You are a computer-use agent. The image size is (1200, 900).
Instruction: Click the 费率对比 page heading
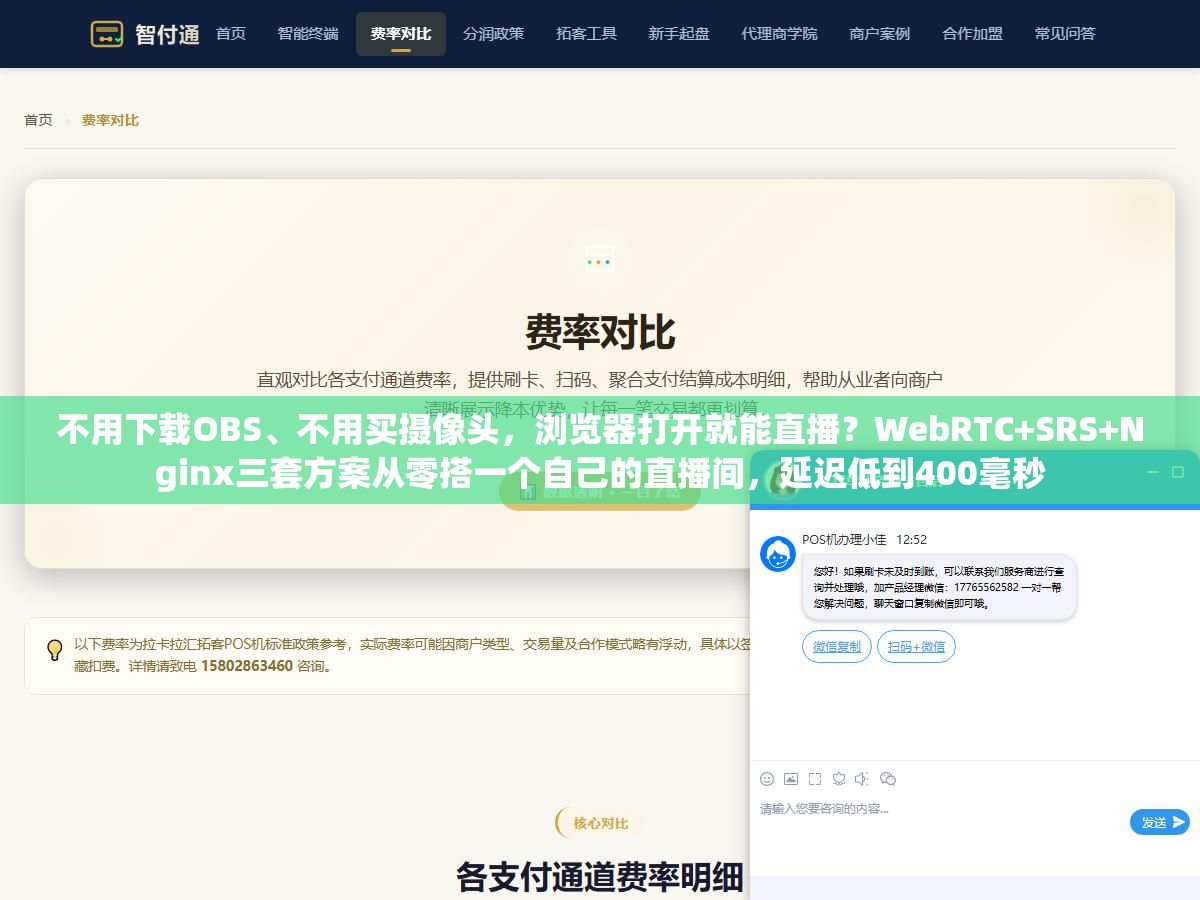(x=600, y=332)
